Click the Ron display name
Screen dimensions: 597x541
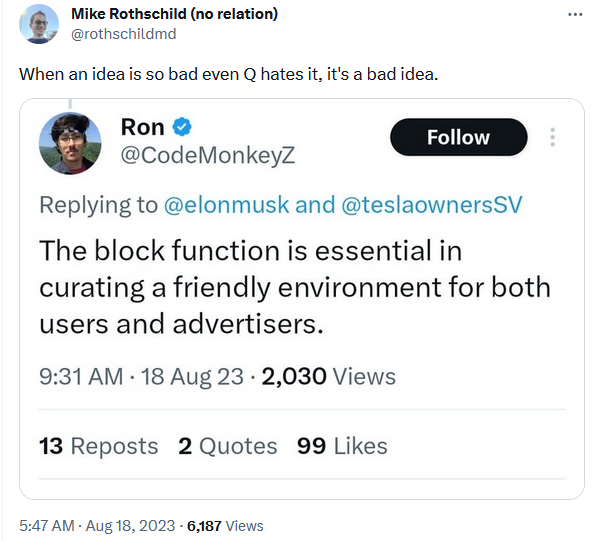click(x=142, y=127)
